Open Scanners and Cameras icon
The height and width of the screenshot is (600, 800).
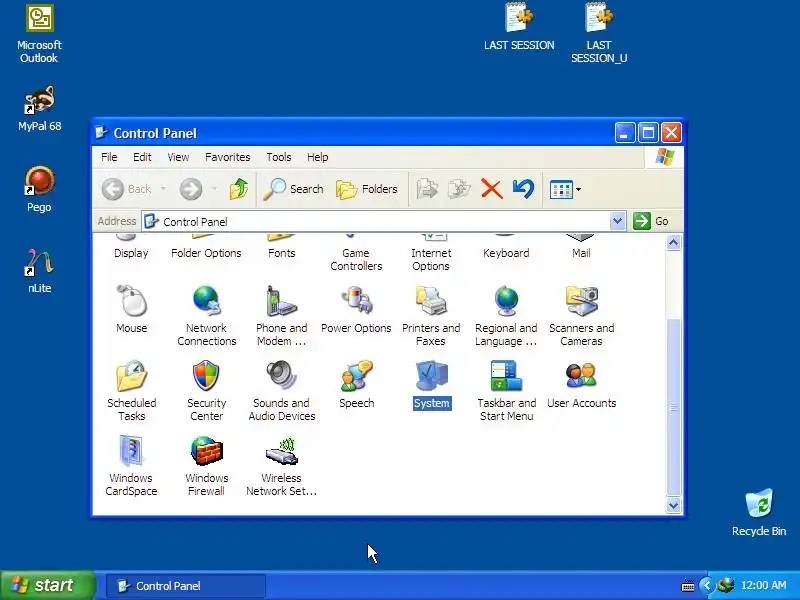click(581, 302)
